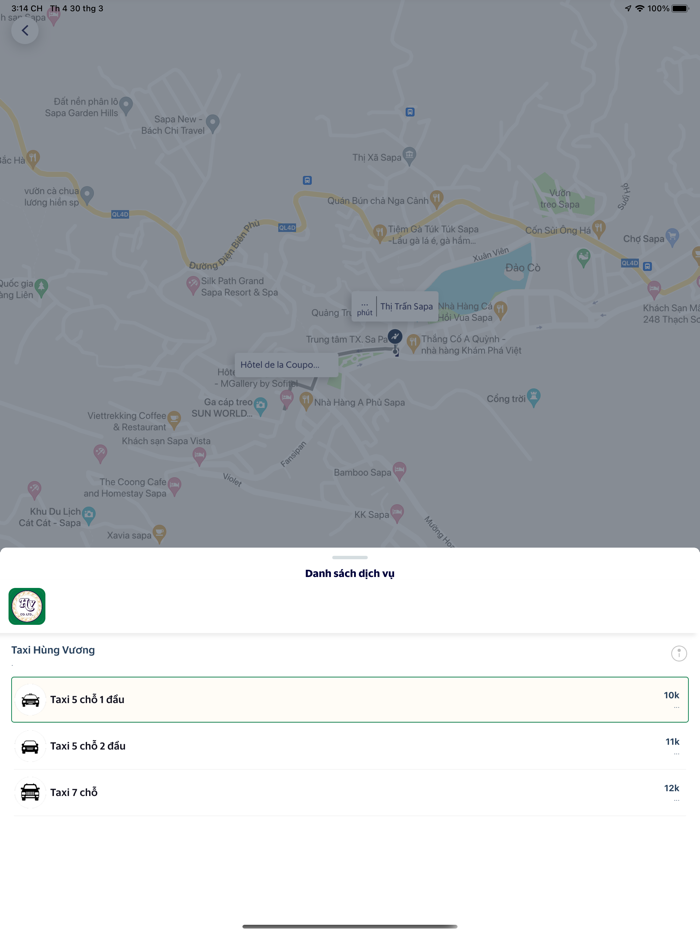
Task: Open the Taxi Hùng Vương provider logo
Action: [x=26, y=605]
